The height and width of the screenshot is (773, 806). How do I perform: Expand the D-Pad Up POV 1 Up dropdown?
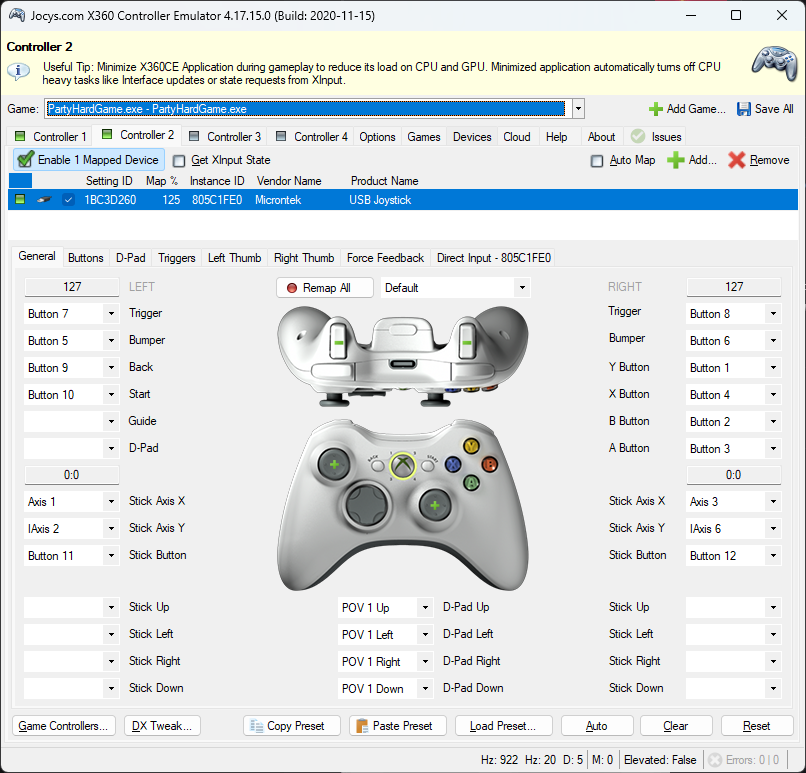[x=425, y=608]
